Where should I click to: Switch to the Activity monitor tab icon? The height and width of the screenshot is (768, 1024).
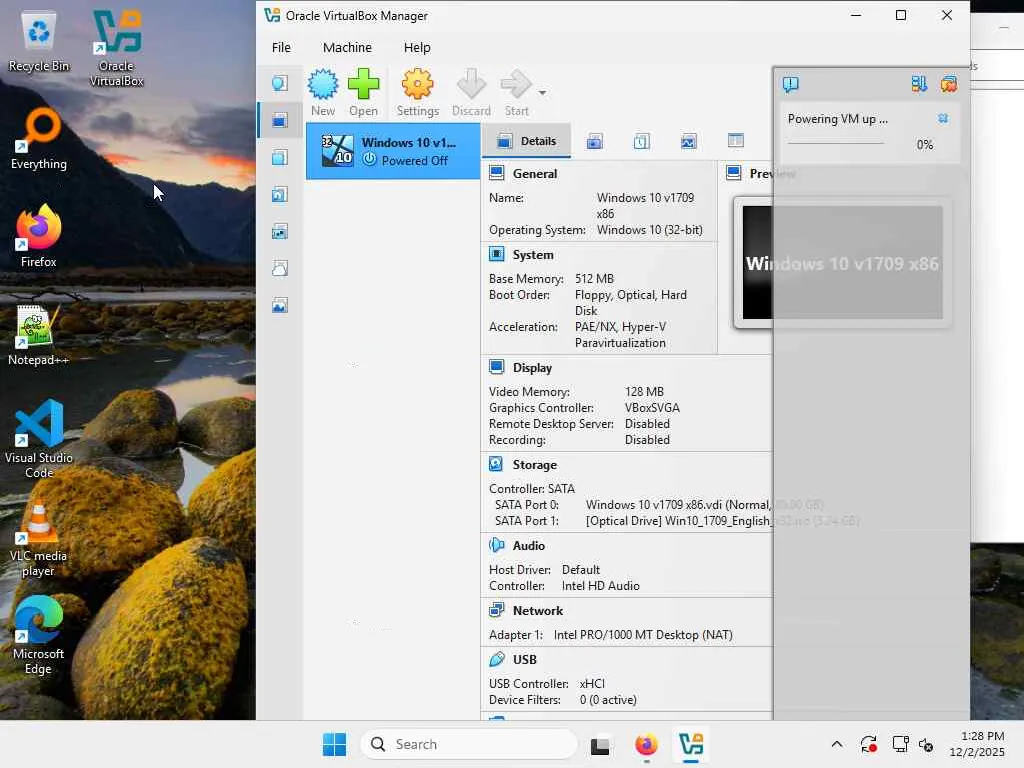pos(688,141)
